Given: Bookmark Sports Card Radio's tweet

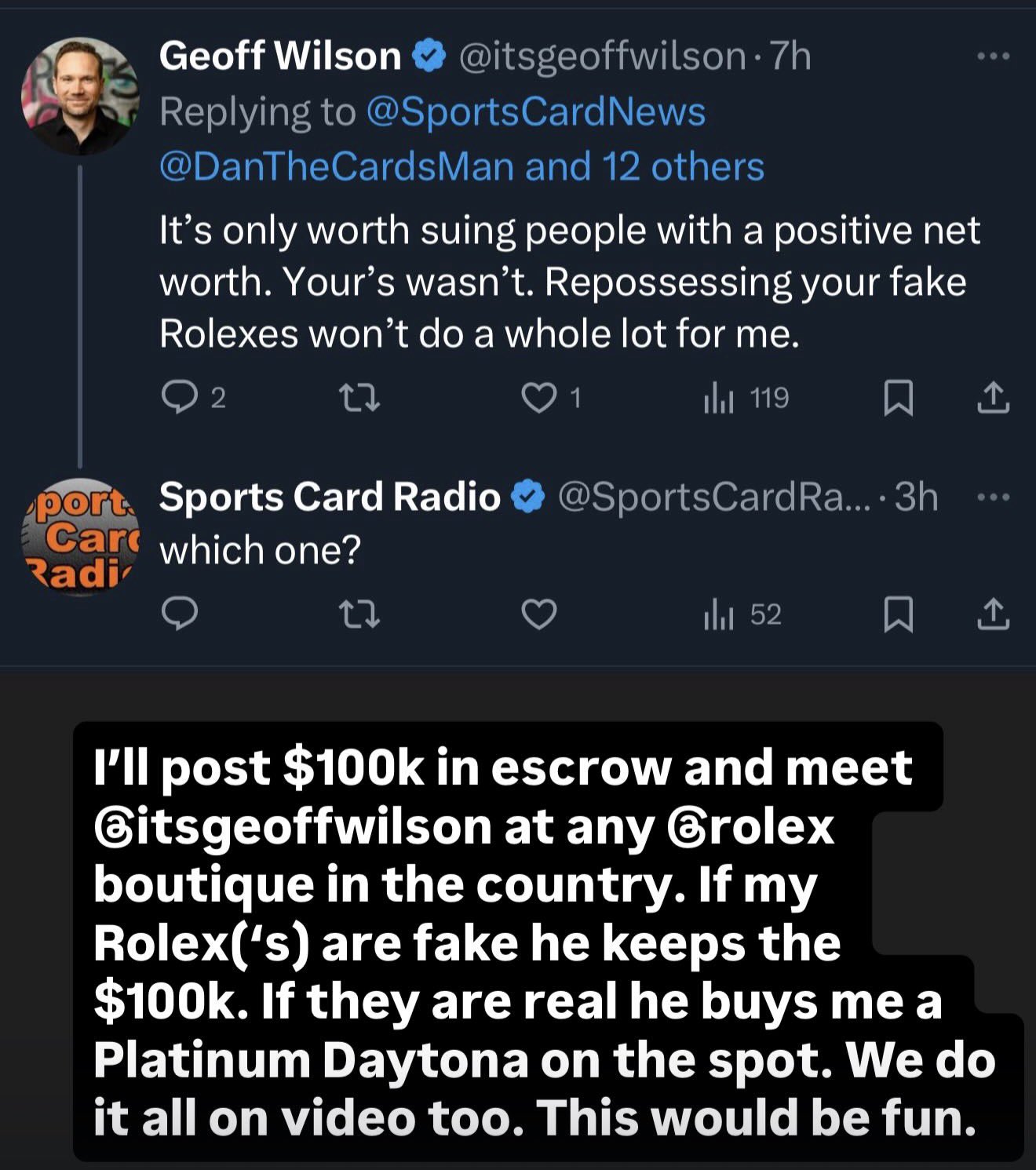Looking at the screenshot, I should click(x=898, y=614).
